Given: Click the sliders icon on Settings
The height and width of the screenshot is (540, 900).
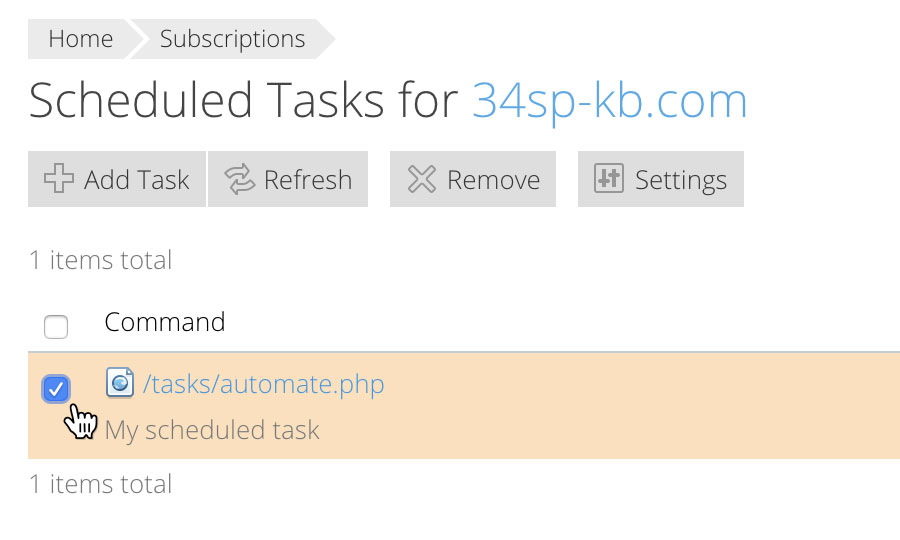Looking at the screenshot, I should [x=609, y=178].
